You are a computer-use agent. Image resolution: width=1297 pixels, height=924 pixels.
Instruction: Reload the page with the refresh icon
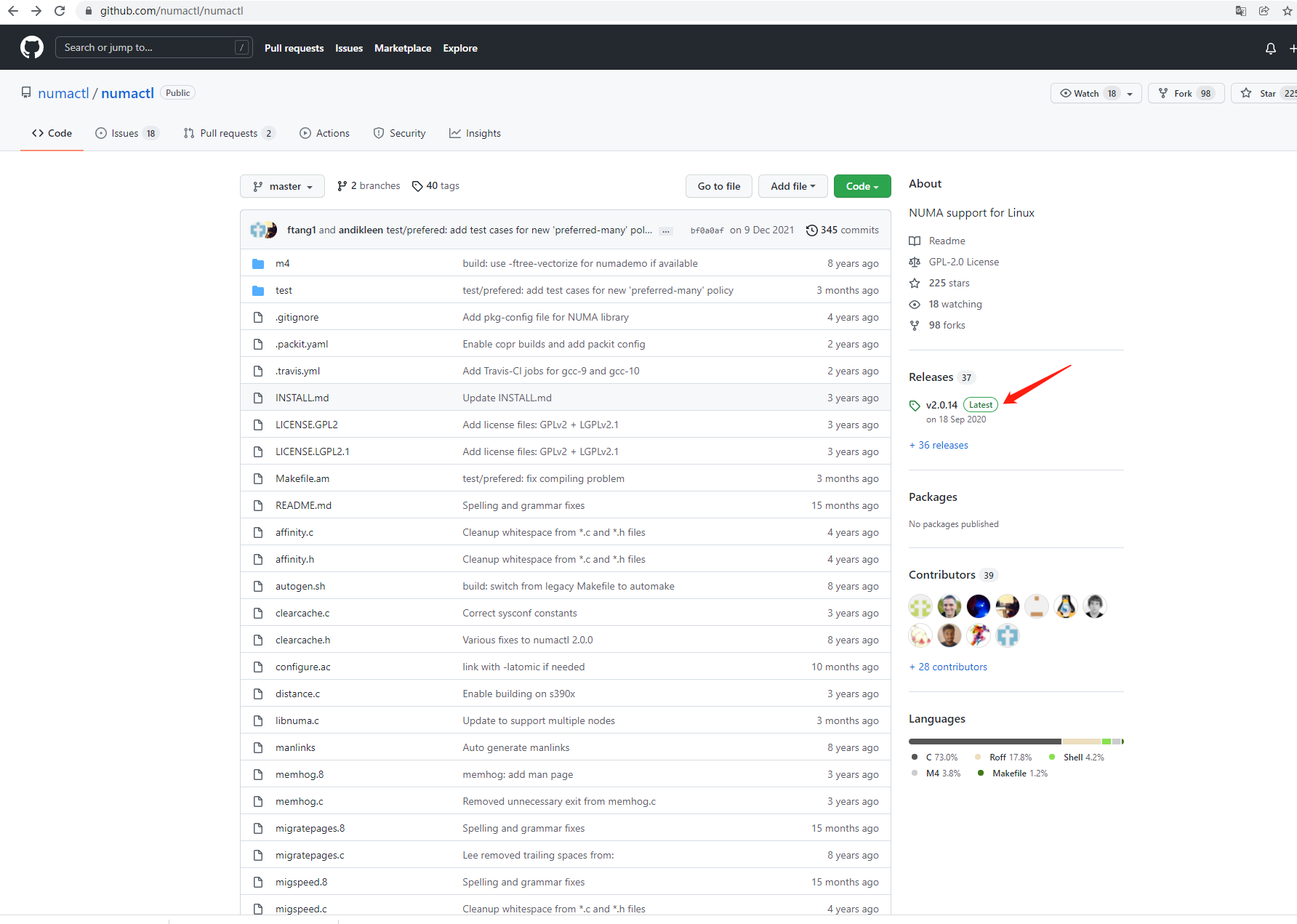point(60,11)
